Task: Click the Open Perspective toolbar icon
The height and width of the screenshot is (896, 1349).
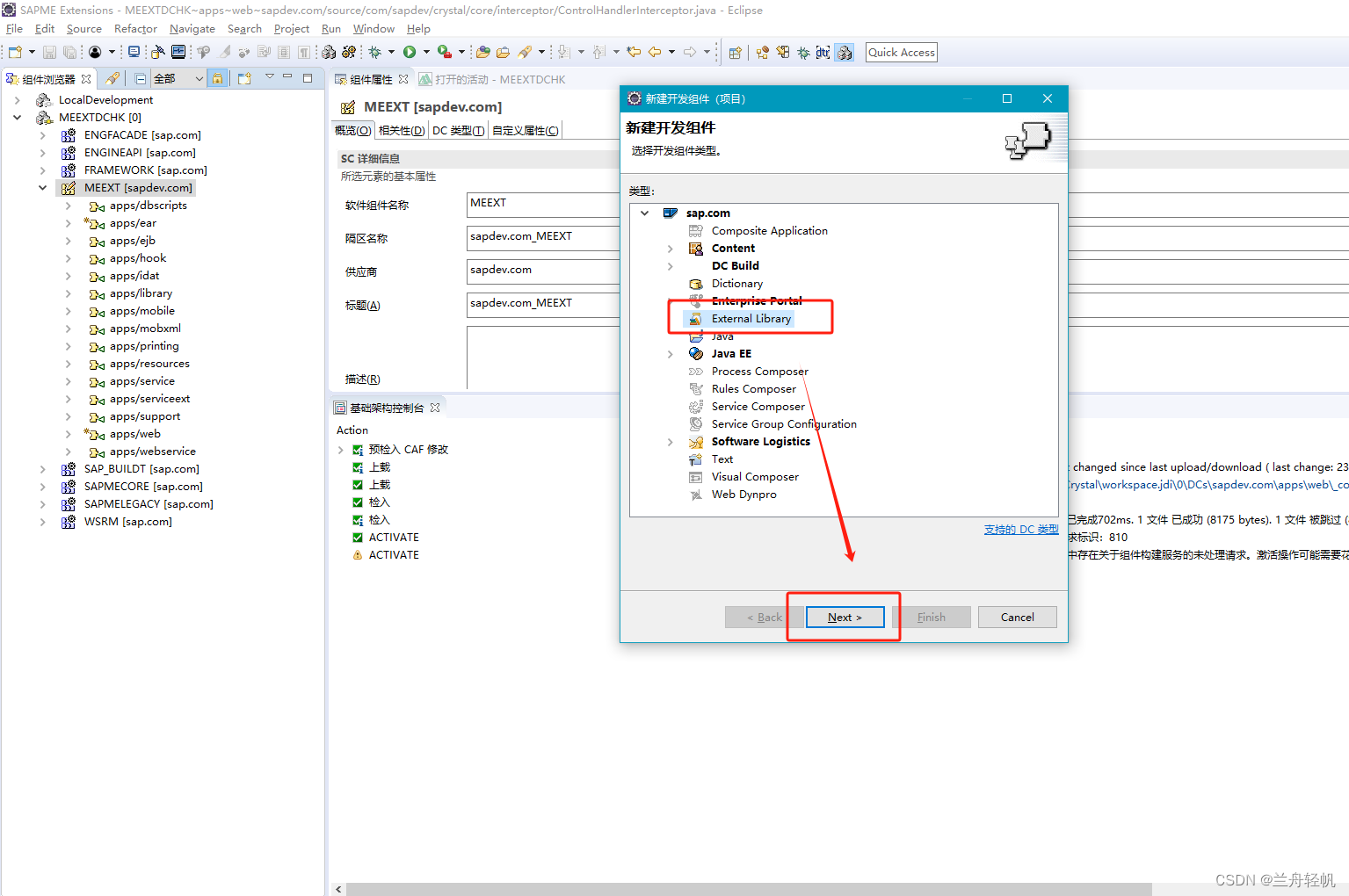Action: pyautogui.click(x=736, y=53)
